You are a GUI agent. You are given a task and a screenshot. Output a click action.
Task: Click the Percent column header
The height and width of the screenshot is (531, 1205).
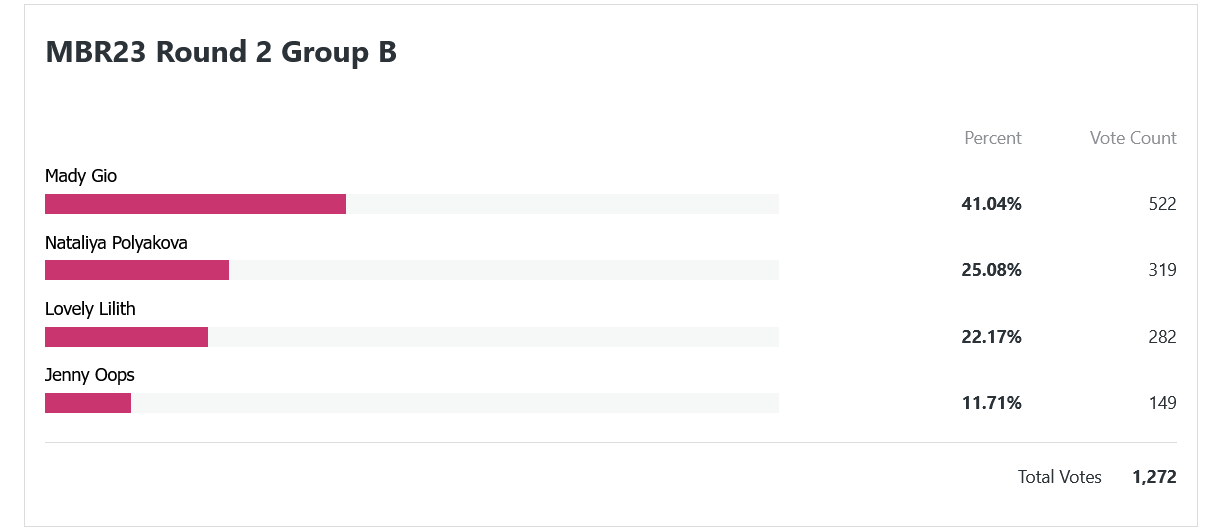(993, 138)
